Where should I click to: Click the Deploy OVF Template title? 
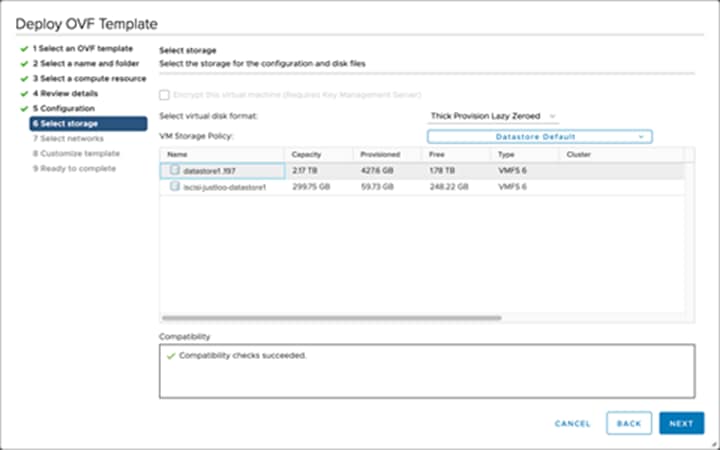pos(87,24)
